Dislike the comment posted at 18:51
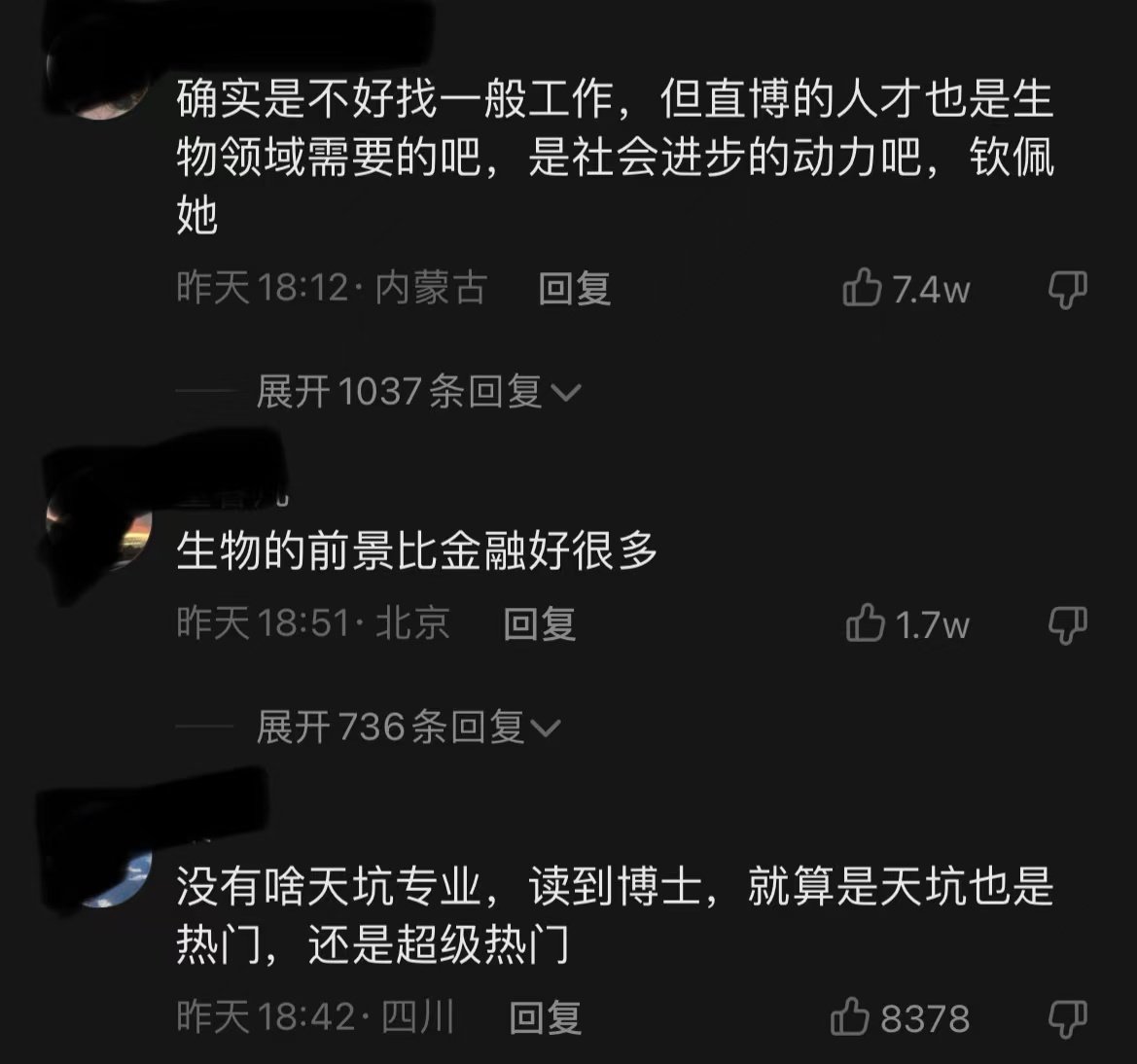 coord(1068,624)
